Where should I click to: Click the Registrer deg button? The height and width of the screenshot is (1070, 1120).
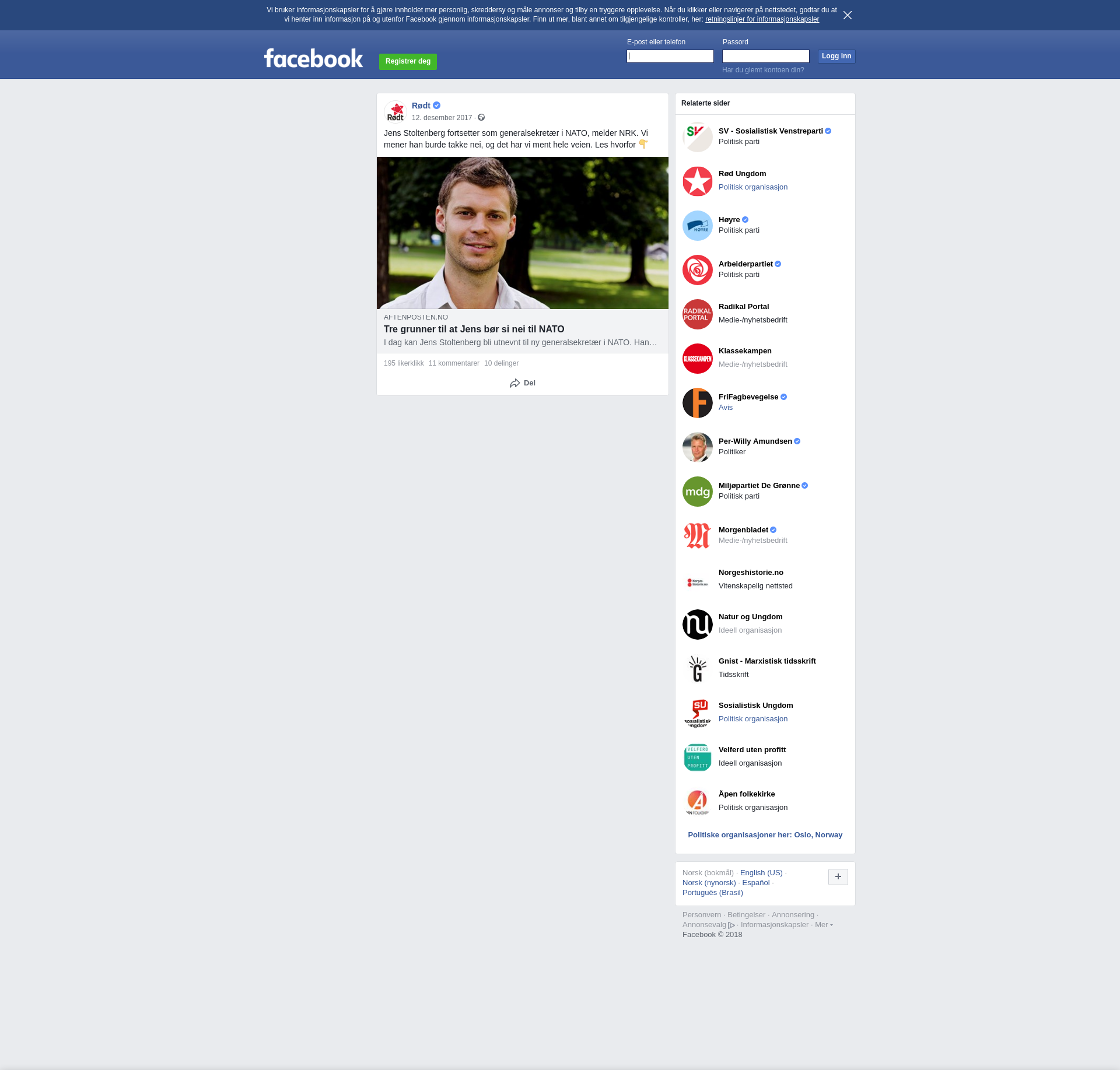tap(408, 61)
